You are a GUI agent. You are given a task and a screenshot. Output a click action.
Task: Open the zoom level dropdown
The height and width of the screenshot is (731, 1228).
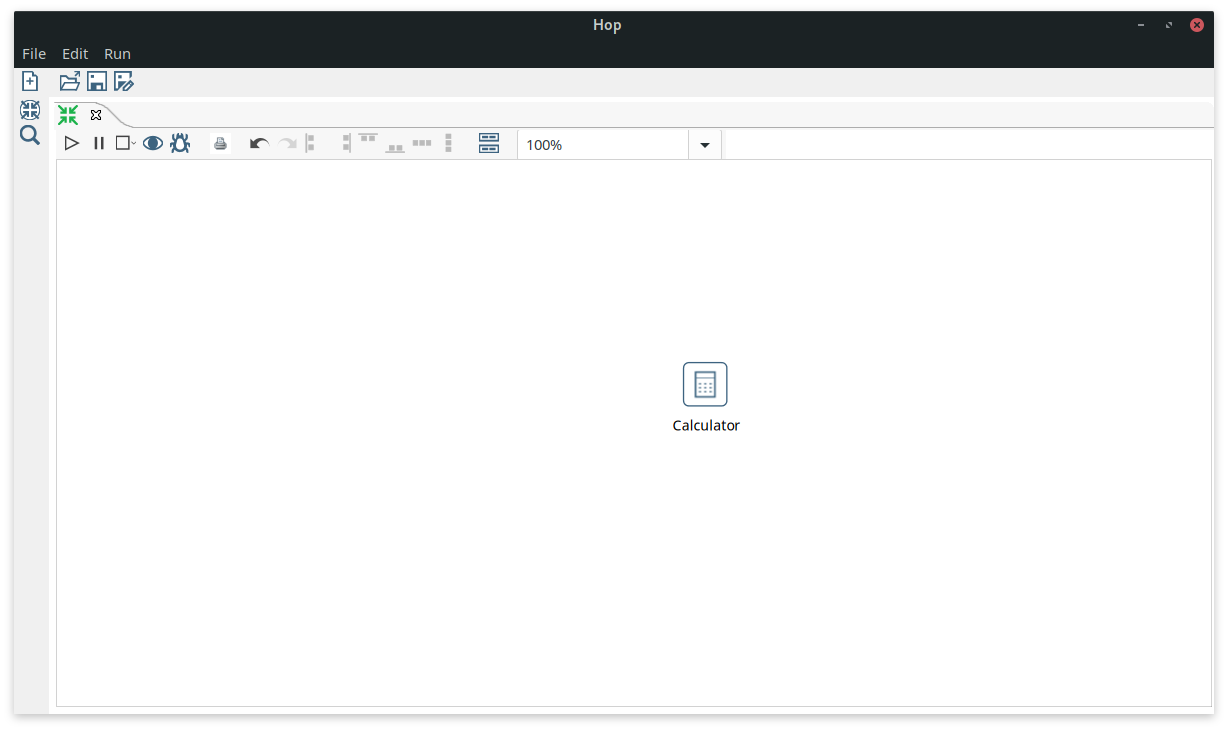(704, 144)
